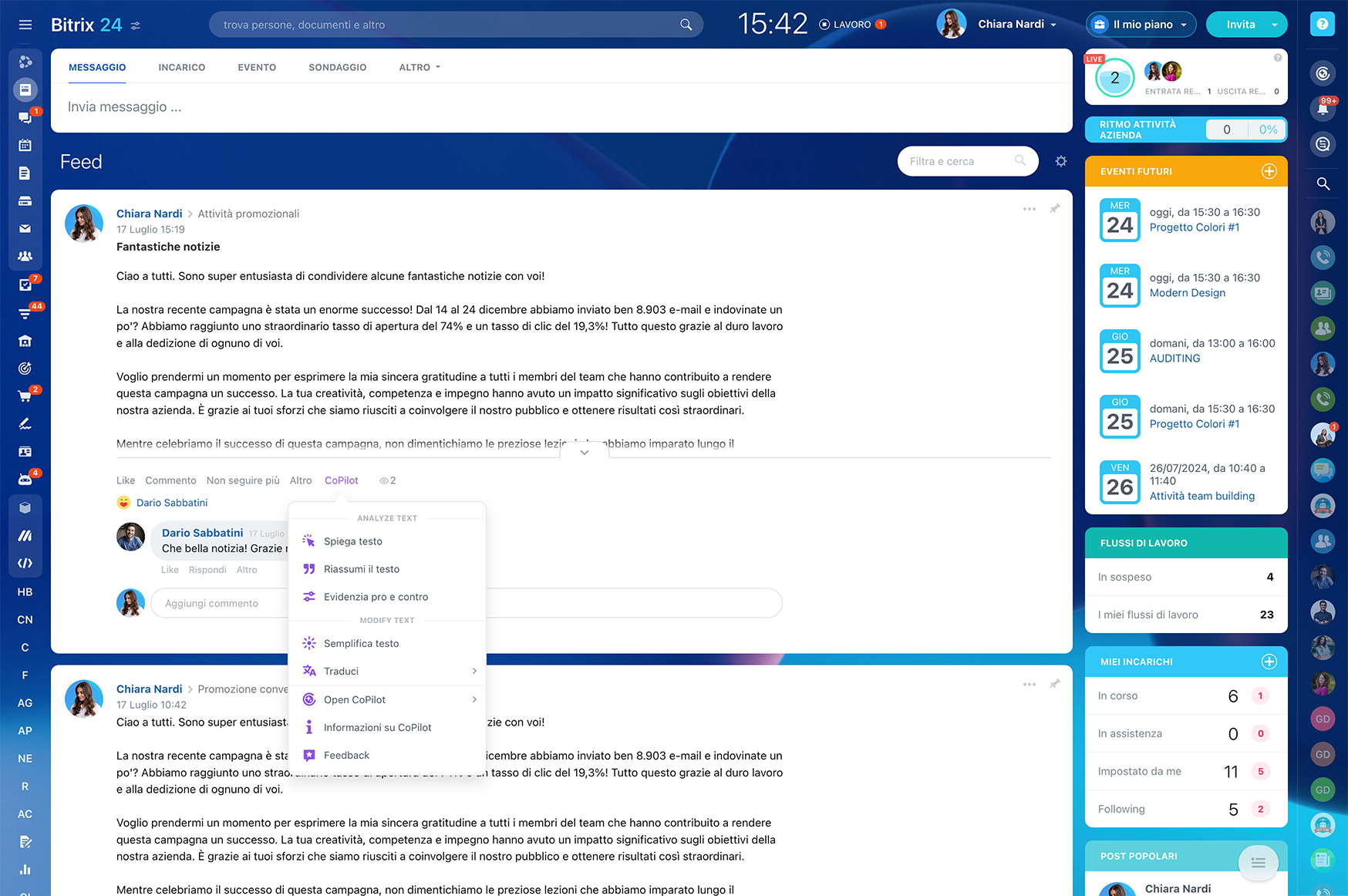The width and height of the screenshot is (1348, 896).
Task: Click the blue help question mark icon
Action: [x=1322, y=25]
